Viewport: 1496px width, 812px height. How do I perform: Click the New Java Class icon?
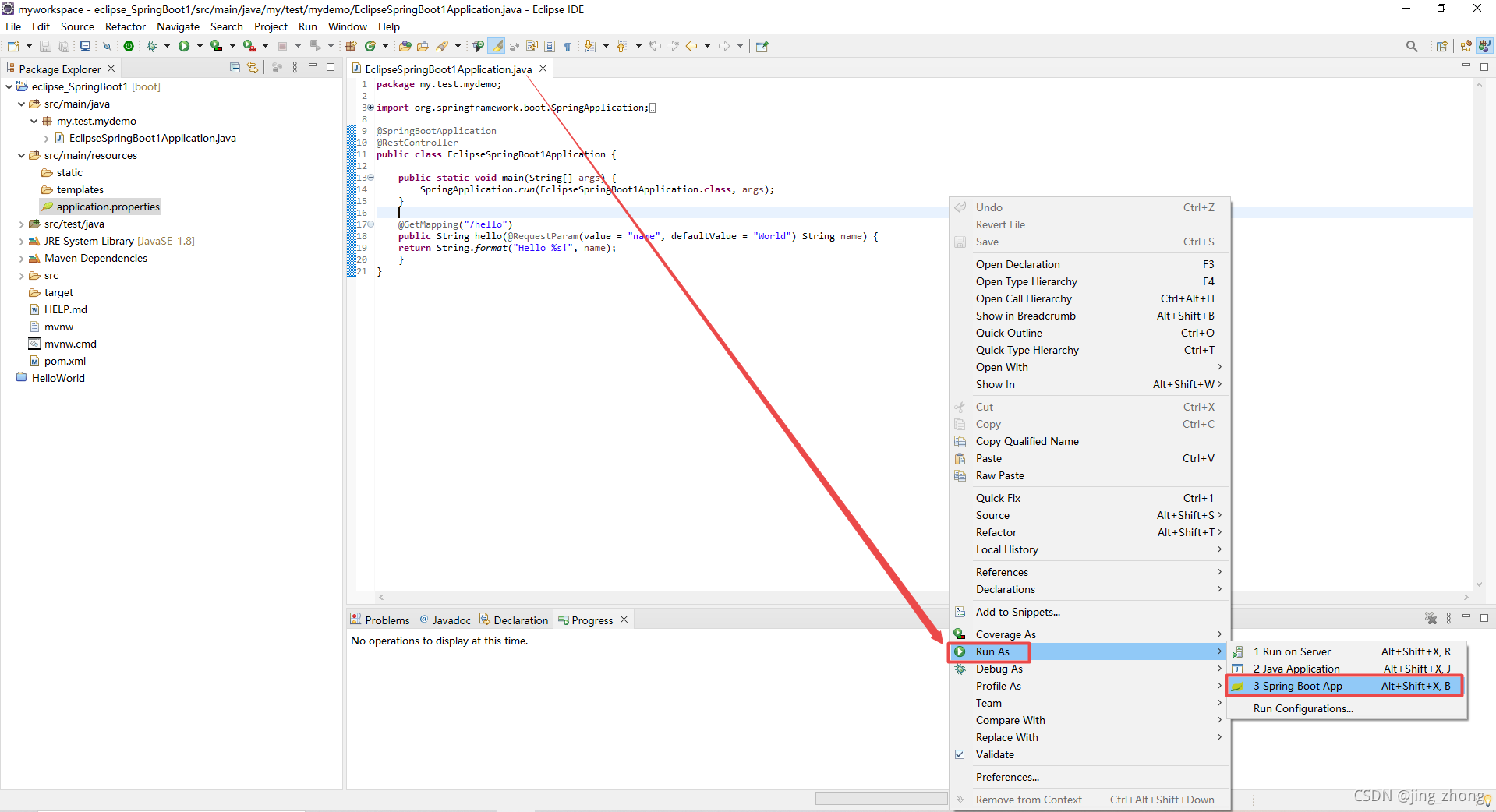[x=370, y=46]
